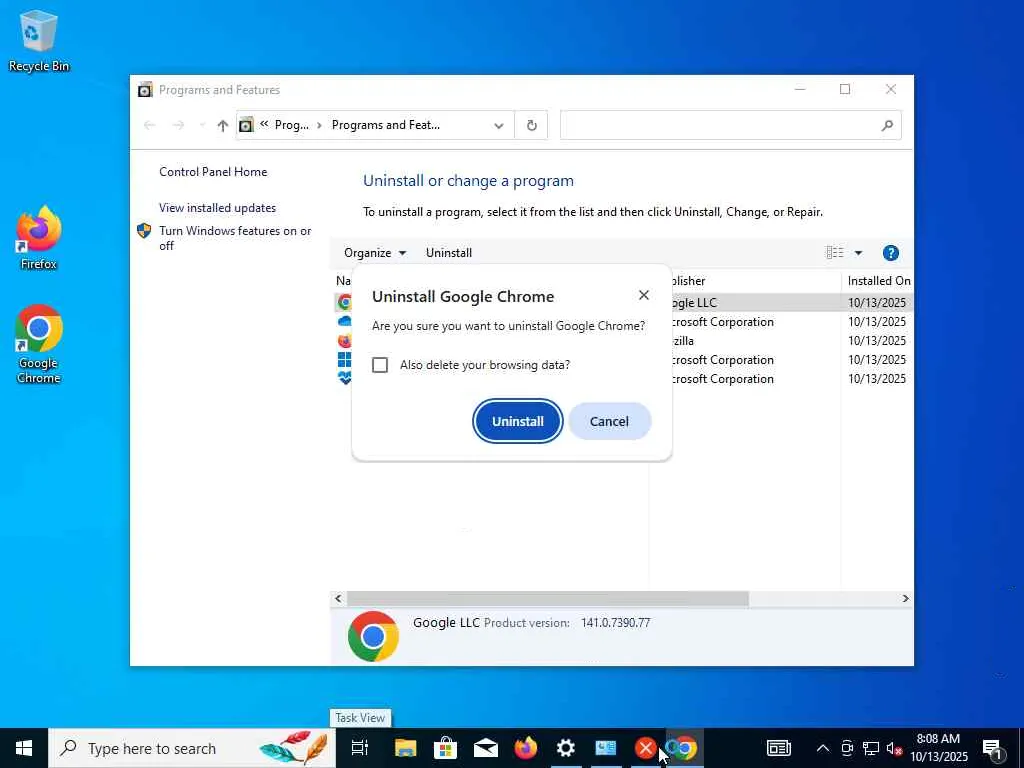The image size is (1024, 768).
Task: Select the Firefox desktop shortcut
Action: point(39,238)
